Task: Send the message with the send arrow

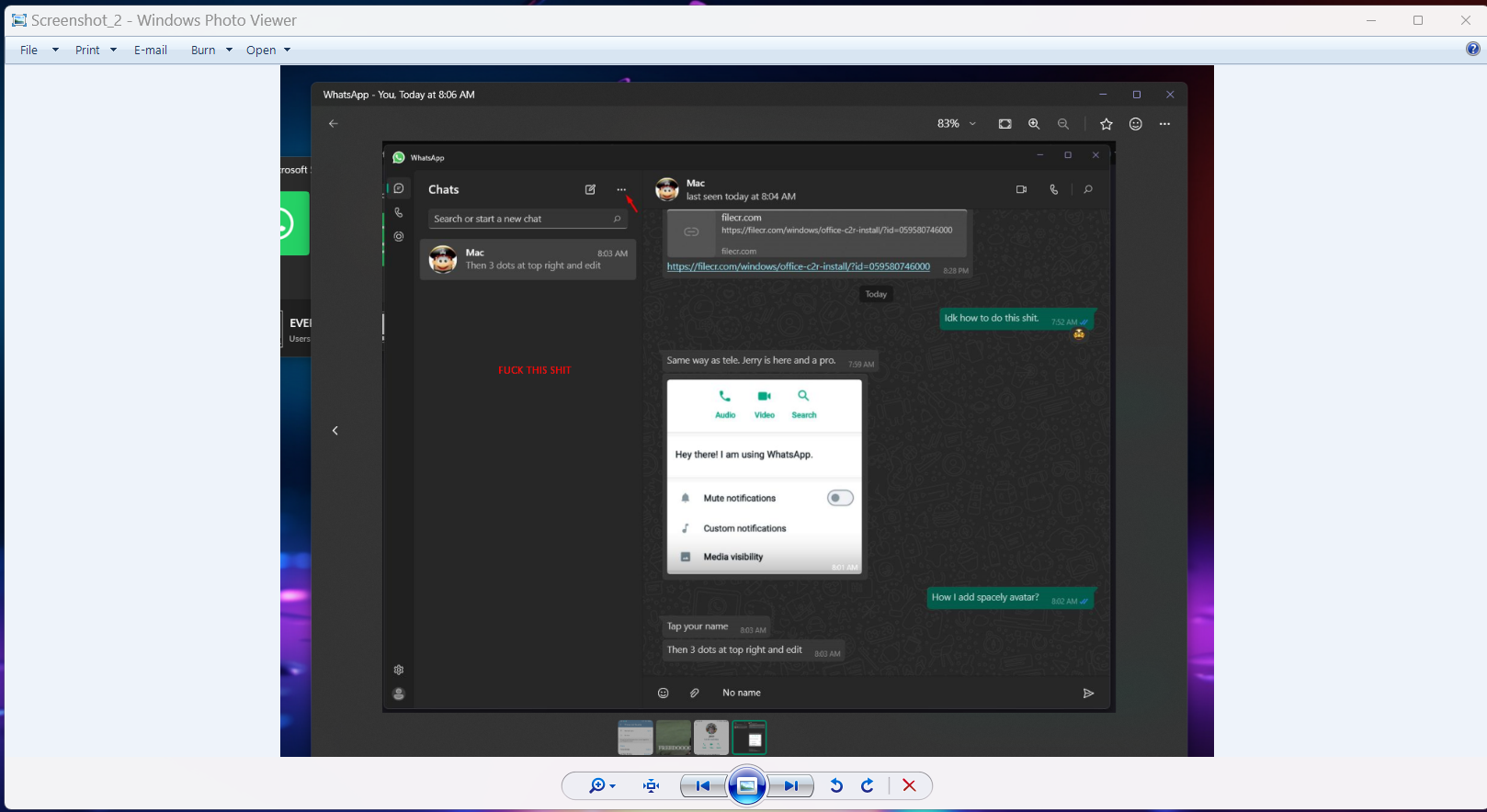Action: pos(1088,693)
